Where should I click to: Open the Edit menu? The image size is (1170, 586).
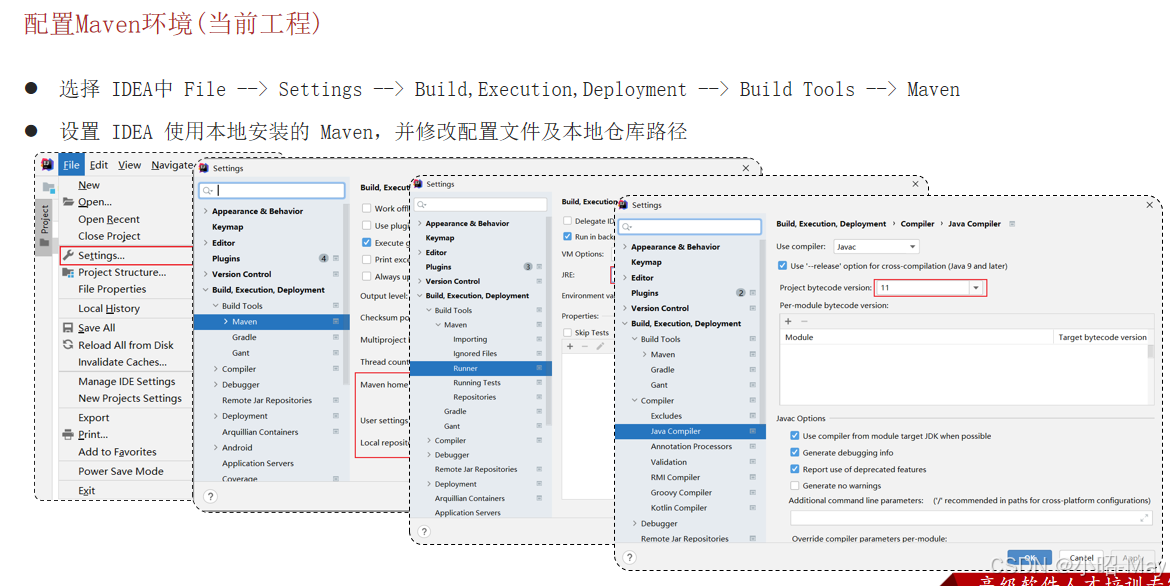[x=98, y=165]
